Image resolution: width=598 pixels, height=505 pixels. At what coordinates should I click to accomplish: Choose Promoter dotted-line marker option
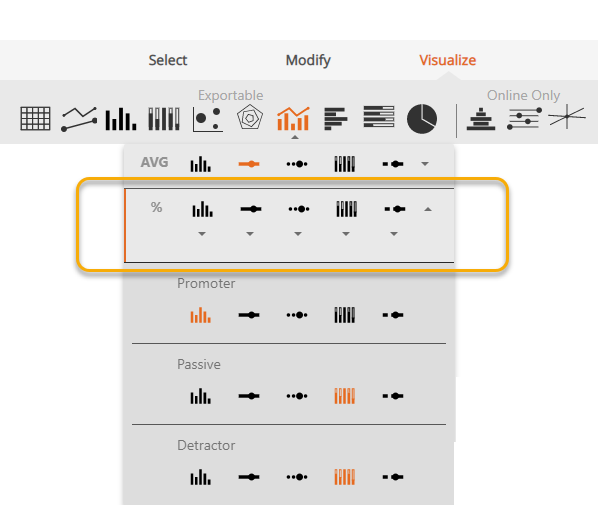coord(297,315)
